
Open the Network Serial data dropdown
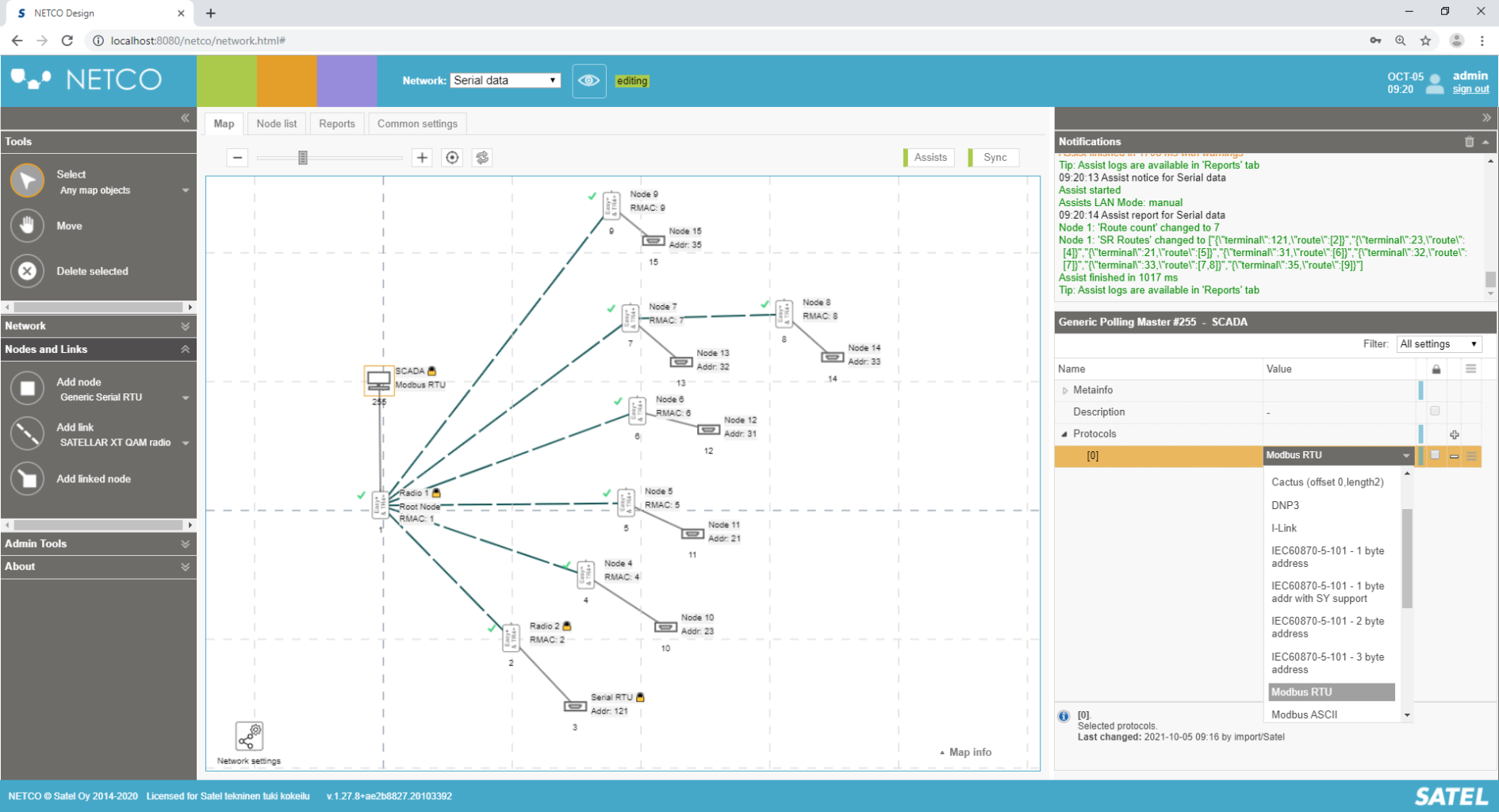click(505, 81)
